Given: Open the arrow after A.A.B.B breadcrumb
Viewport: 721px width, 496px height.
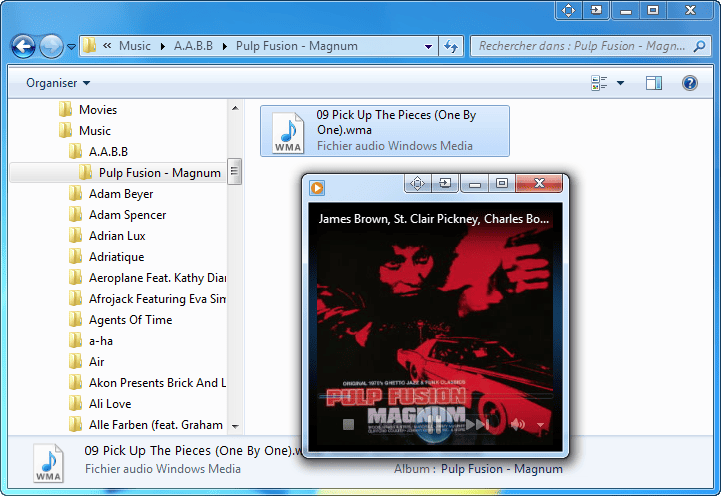Looking at the screenshot, I should coord(225,46).
